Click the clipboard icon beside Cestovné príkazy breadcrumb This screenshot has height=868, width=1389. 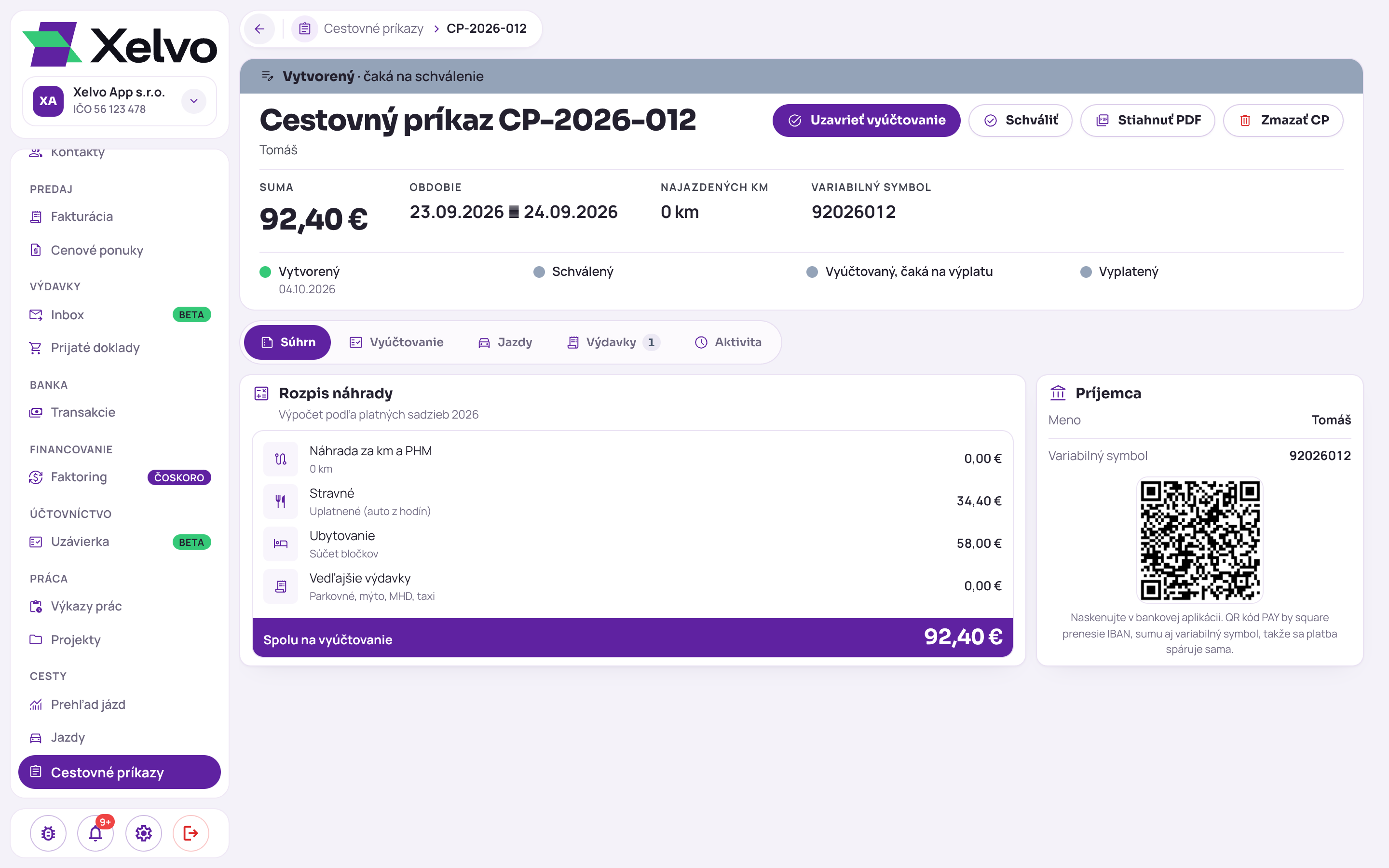(305, 29)
